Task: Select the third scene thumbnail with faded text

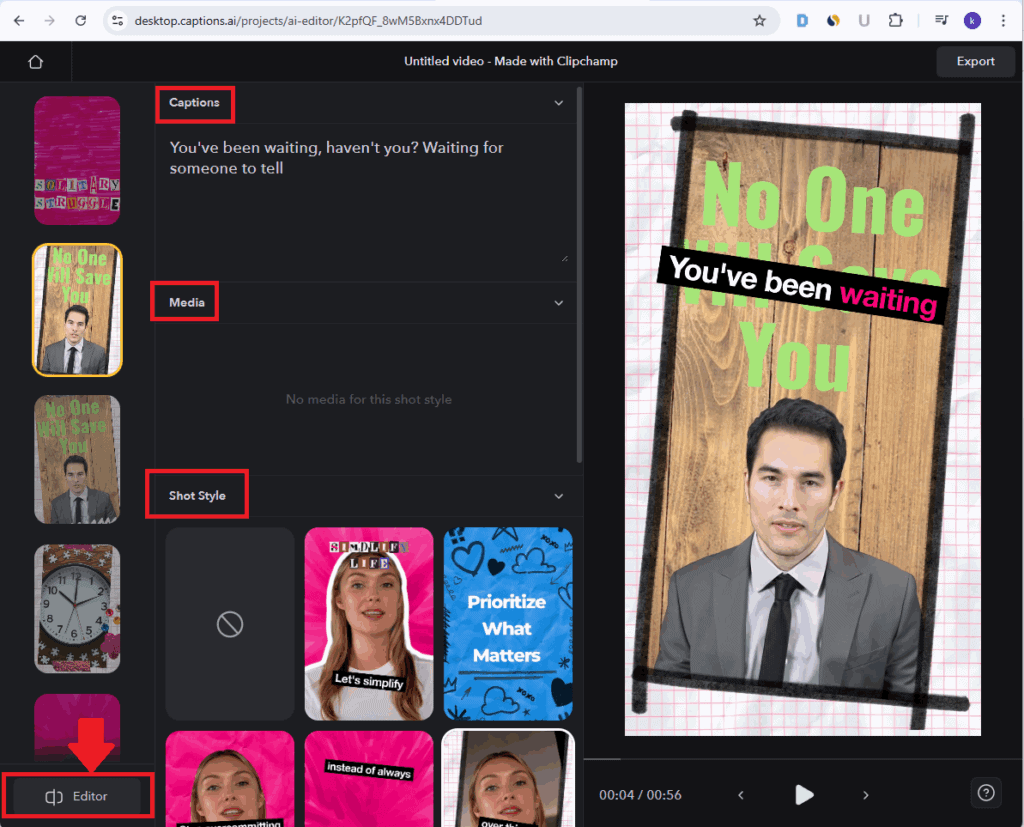Action: tap(77, 459)
